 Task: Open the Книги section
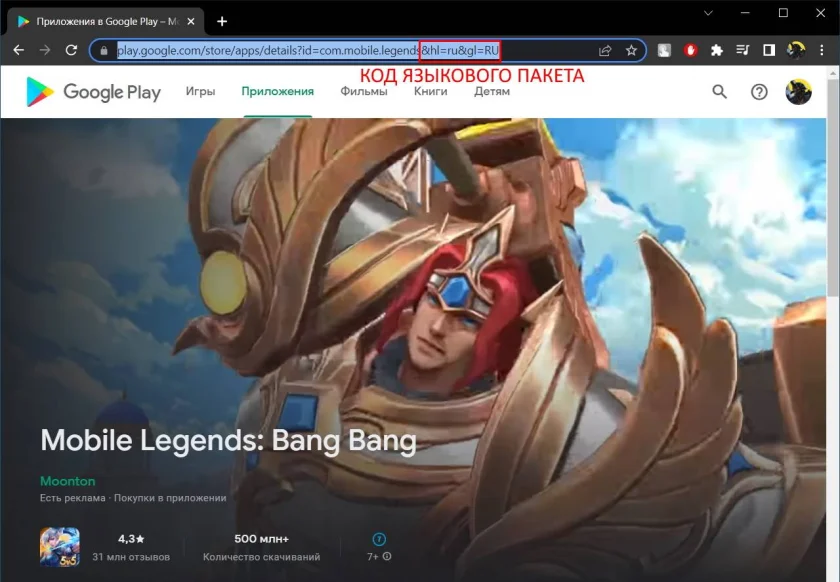(x=430, y=92)
